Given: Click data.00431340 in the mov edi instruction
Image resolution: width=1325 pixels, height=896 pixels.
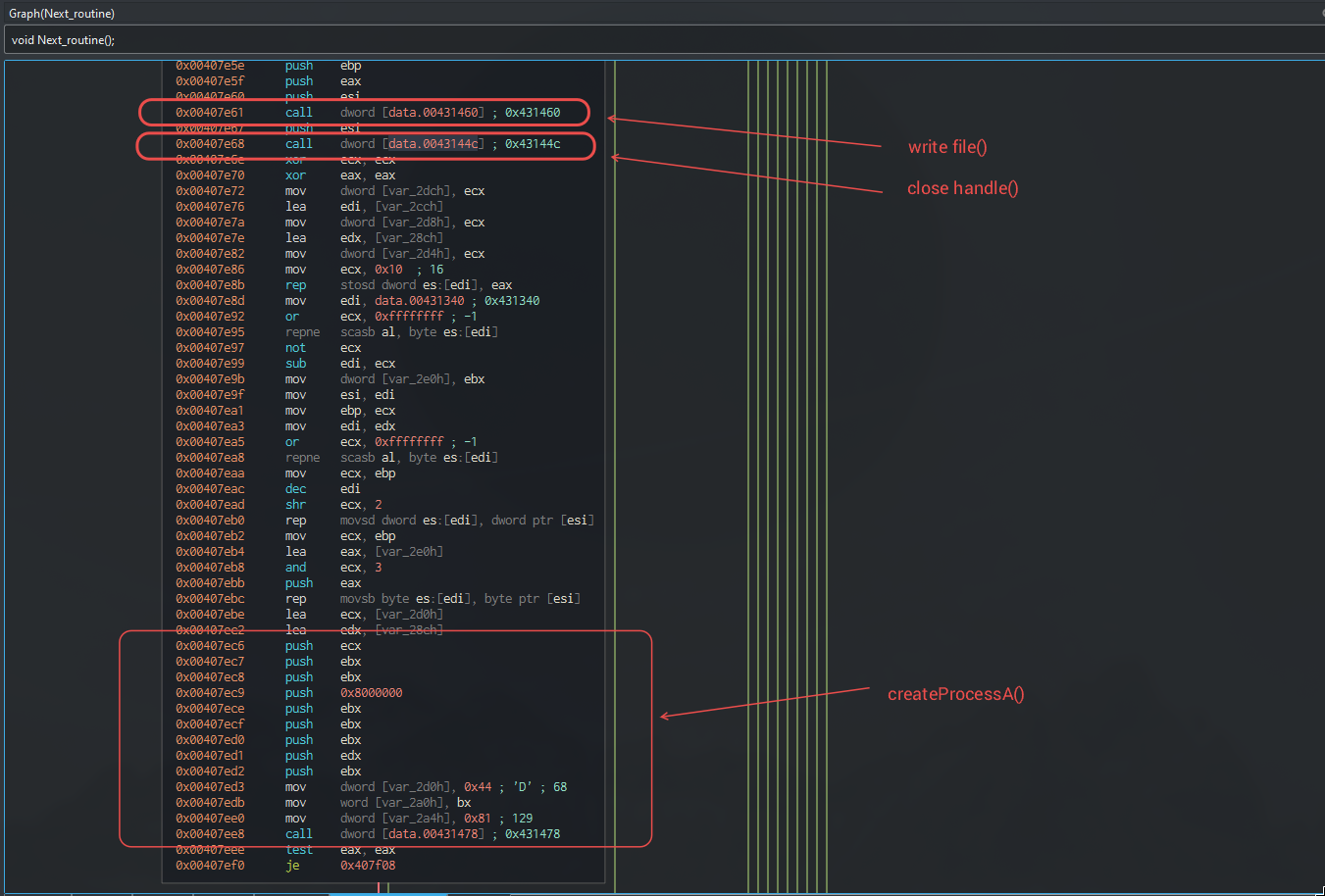Looking at the screenshot, I should pos(420,301).
